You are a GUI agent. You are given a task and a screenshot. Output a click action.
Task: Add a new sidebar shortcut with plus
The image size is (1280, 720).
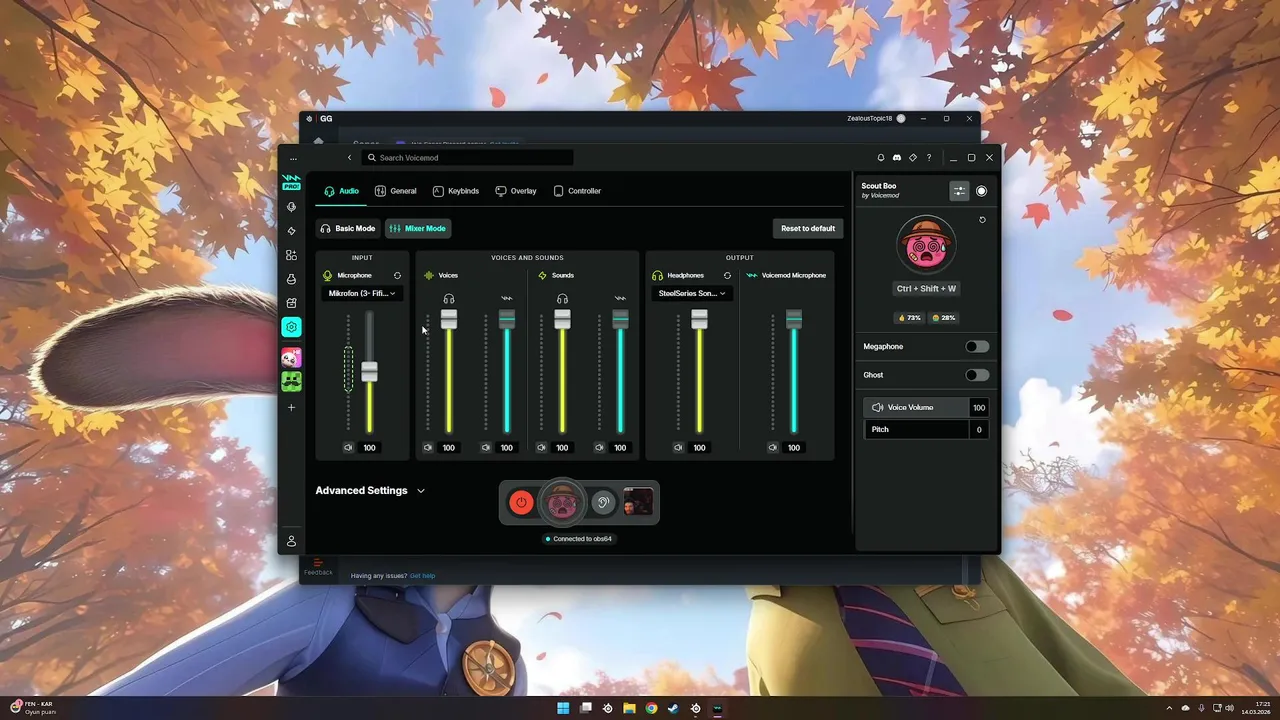point(291,407)
